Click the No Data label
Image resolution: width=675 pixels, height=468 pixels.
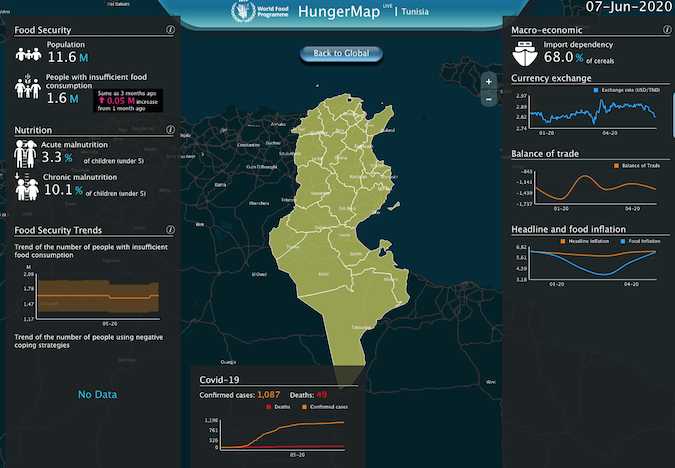coord(97,394)
